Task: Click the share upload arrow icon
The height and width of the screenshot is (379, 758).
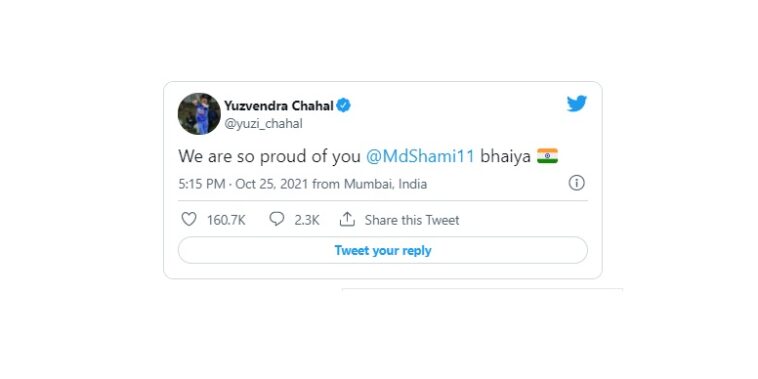Action: click(347, 219)
